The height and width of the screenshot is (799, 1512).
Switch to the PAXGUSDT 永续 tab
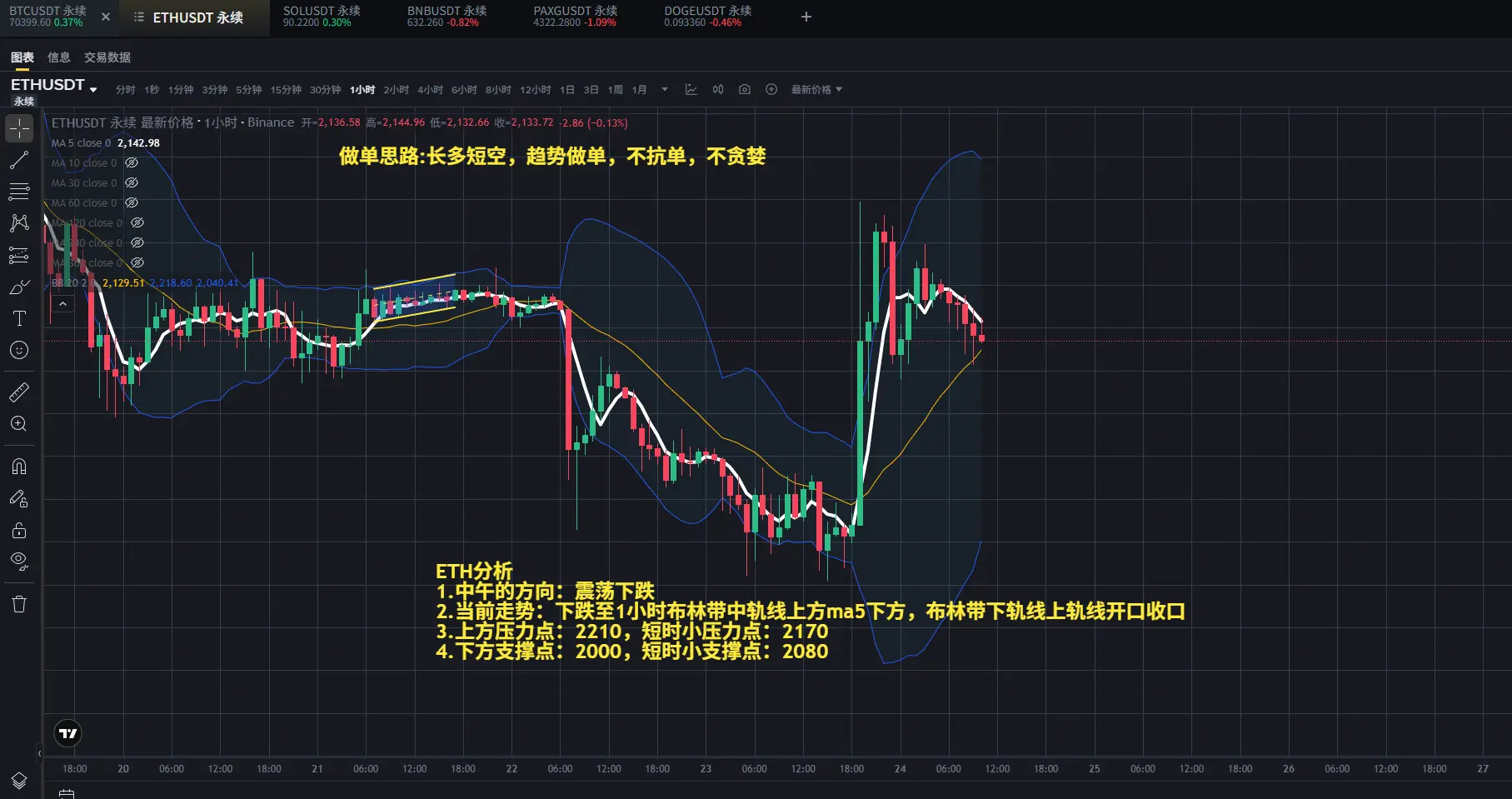[575, 17]
